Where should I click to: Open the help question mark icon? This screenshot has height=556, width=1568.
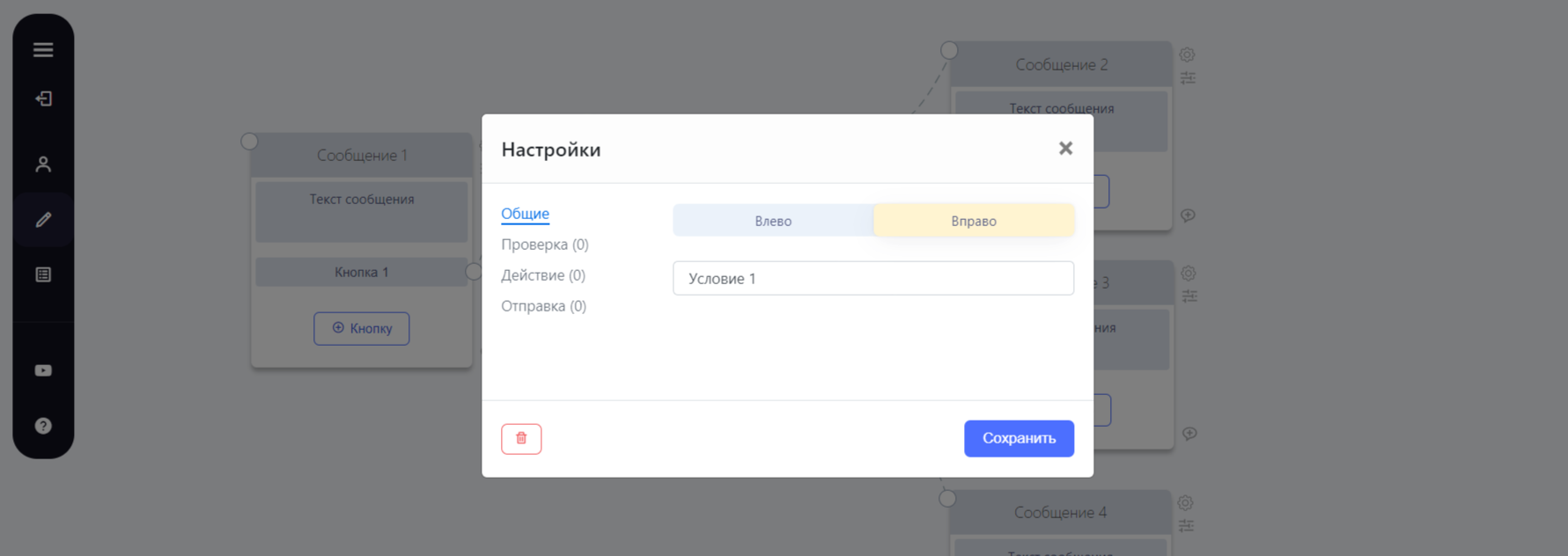point(43,426)
